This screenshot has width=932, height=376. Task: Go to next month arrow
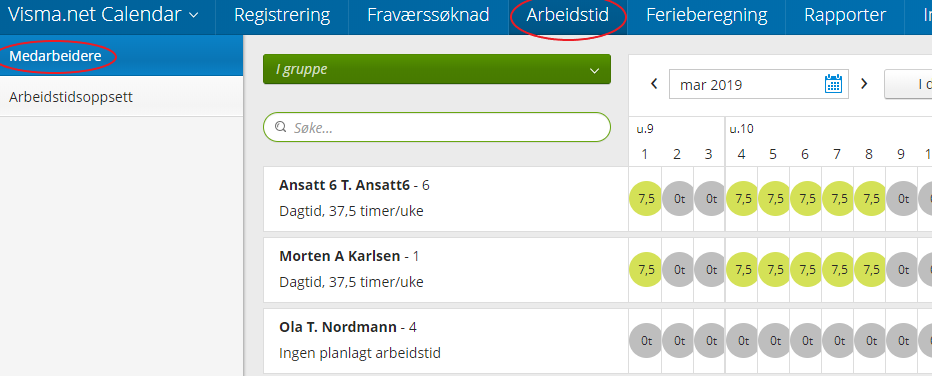point(864,84)
